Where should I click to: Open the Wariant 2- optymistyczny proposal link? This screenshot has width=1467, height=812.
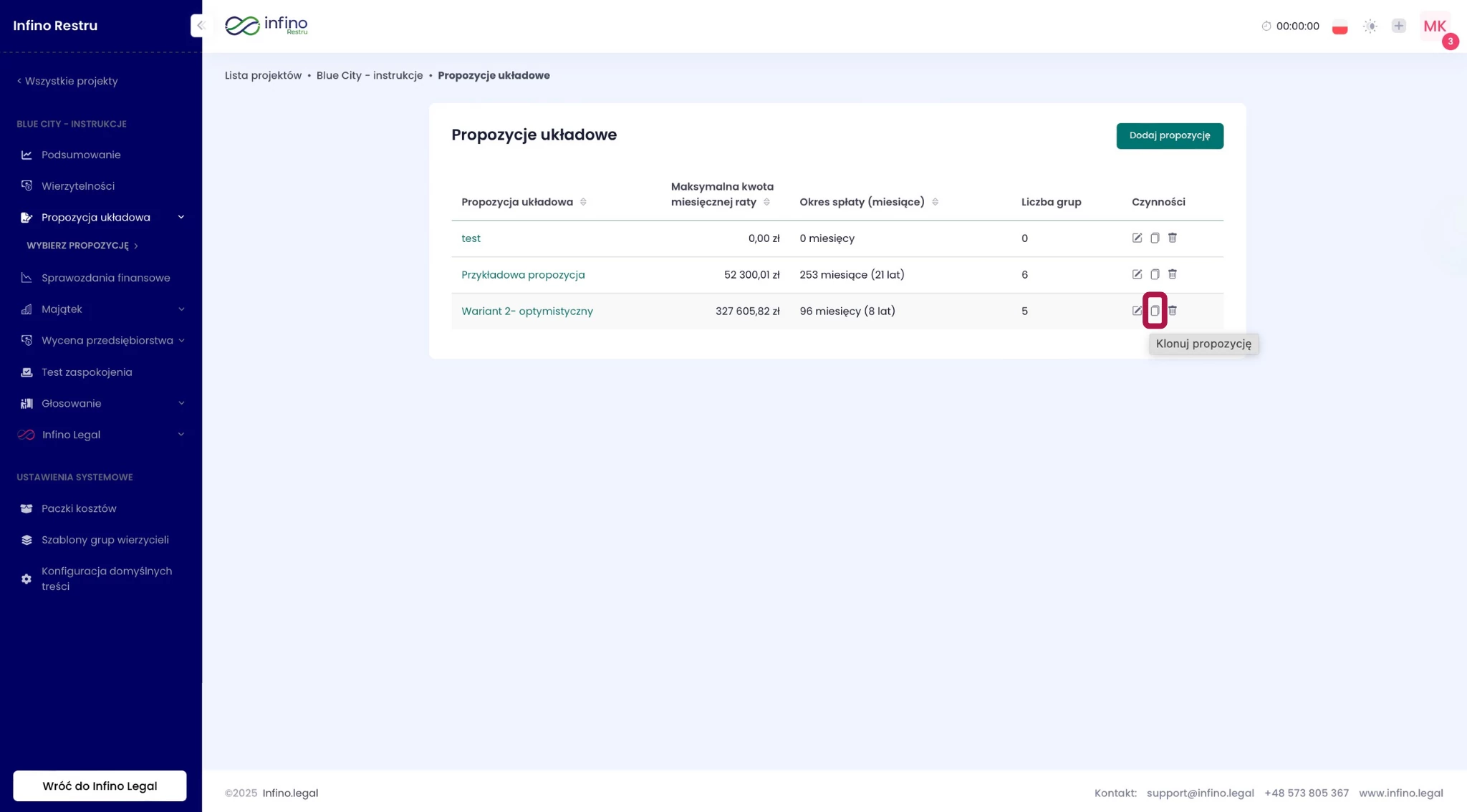click(527, 311)
